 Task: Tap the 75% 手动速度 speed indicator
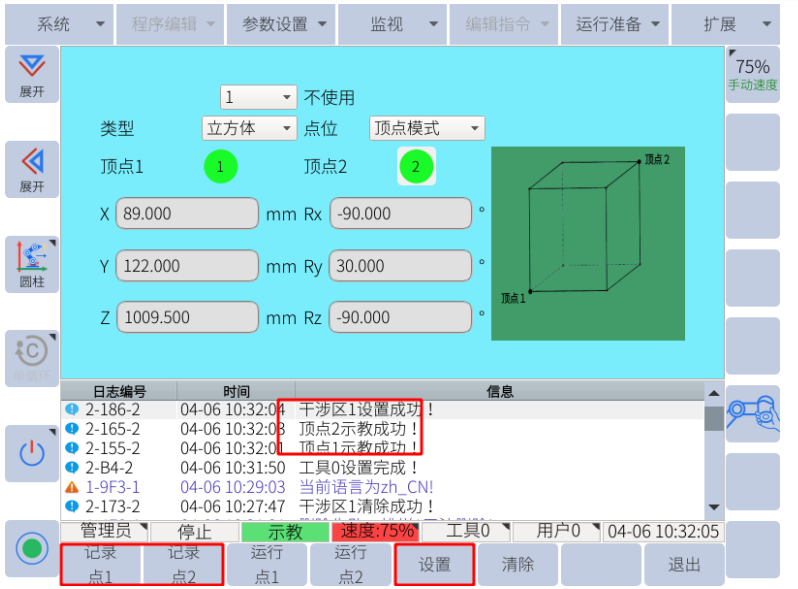(752, 74)
